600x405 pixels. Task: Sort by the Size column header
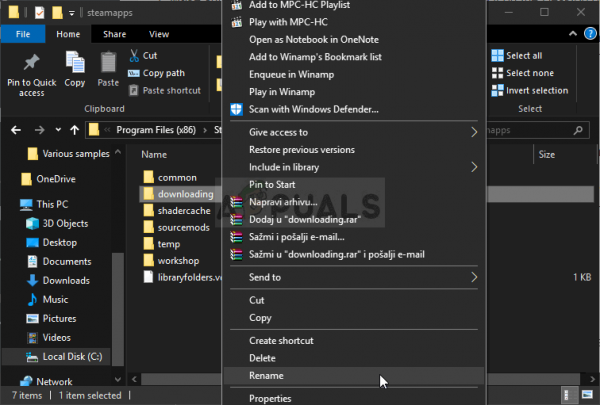pos(547,155)
